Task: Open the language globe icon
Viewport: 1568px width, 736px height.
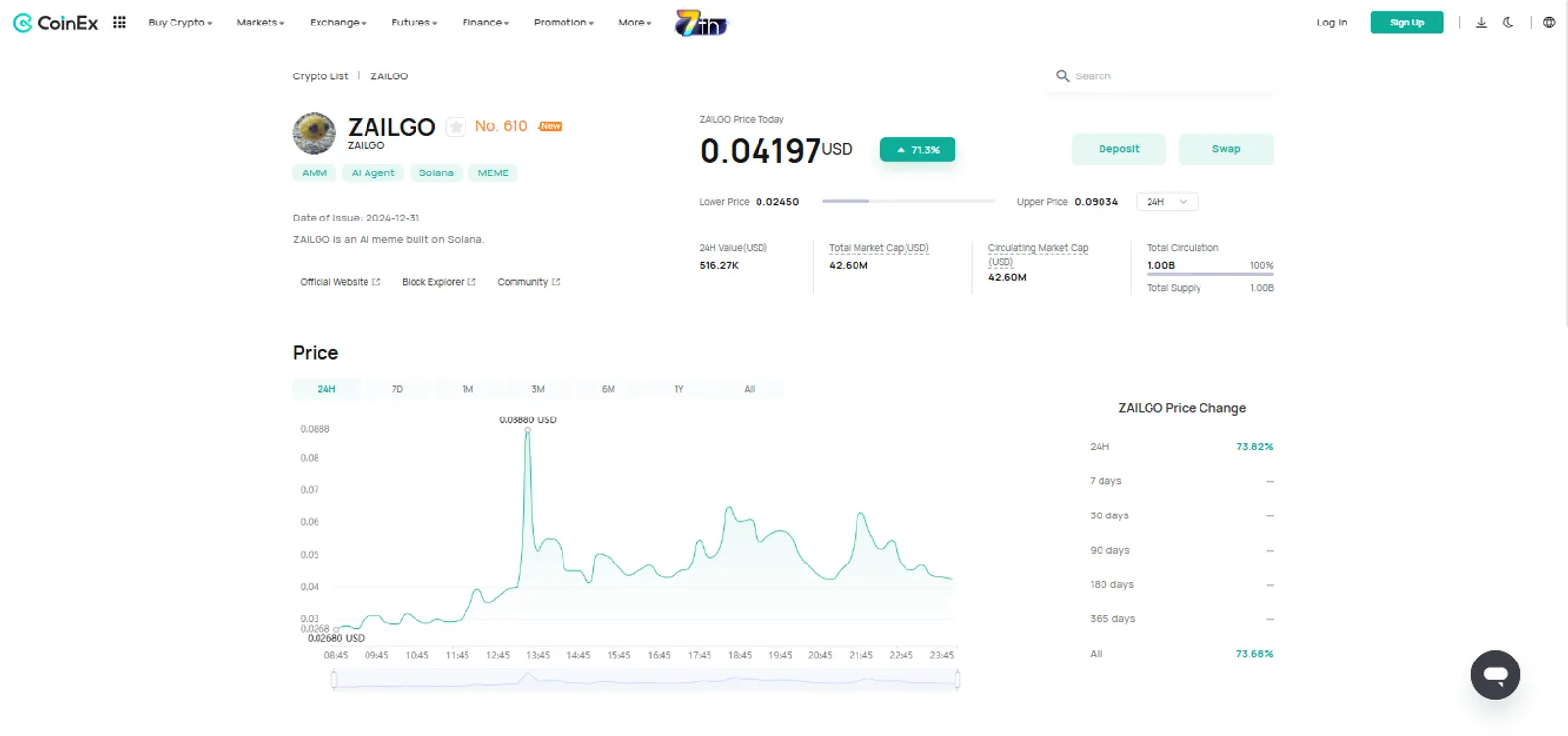Action: [x=1549, y=23]
